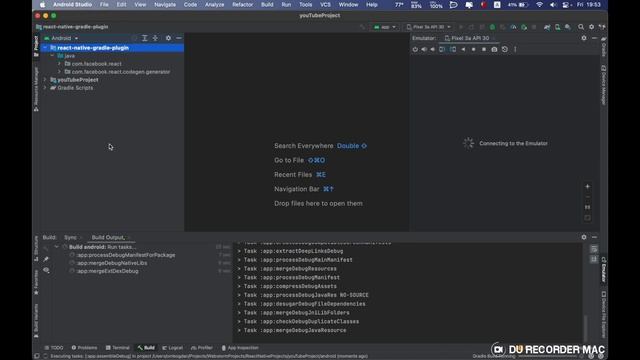640x360 pixels.
Task: Switch to the Sync tab in Build panel
Action: (70, 237)
